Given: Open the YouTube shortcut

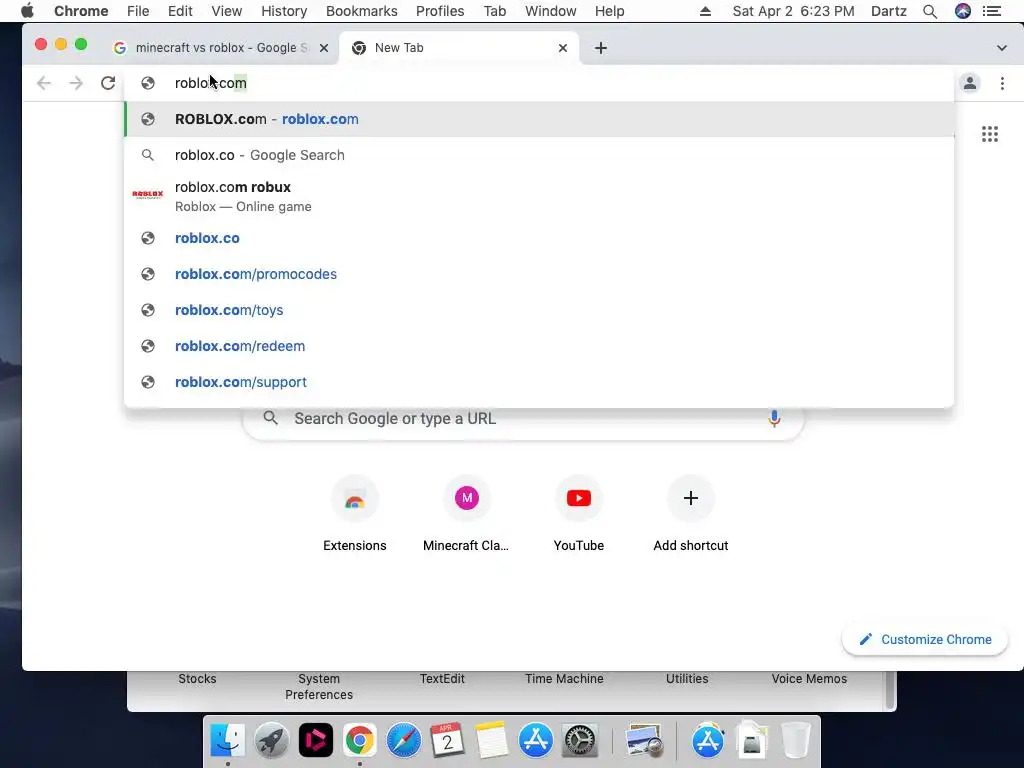Looking at the screenshot, I should (x=579, y=514).
